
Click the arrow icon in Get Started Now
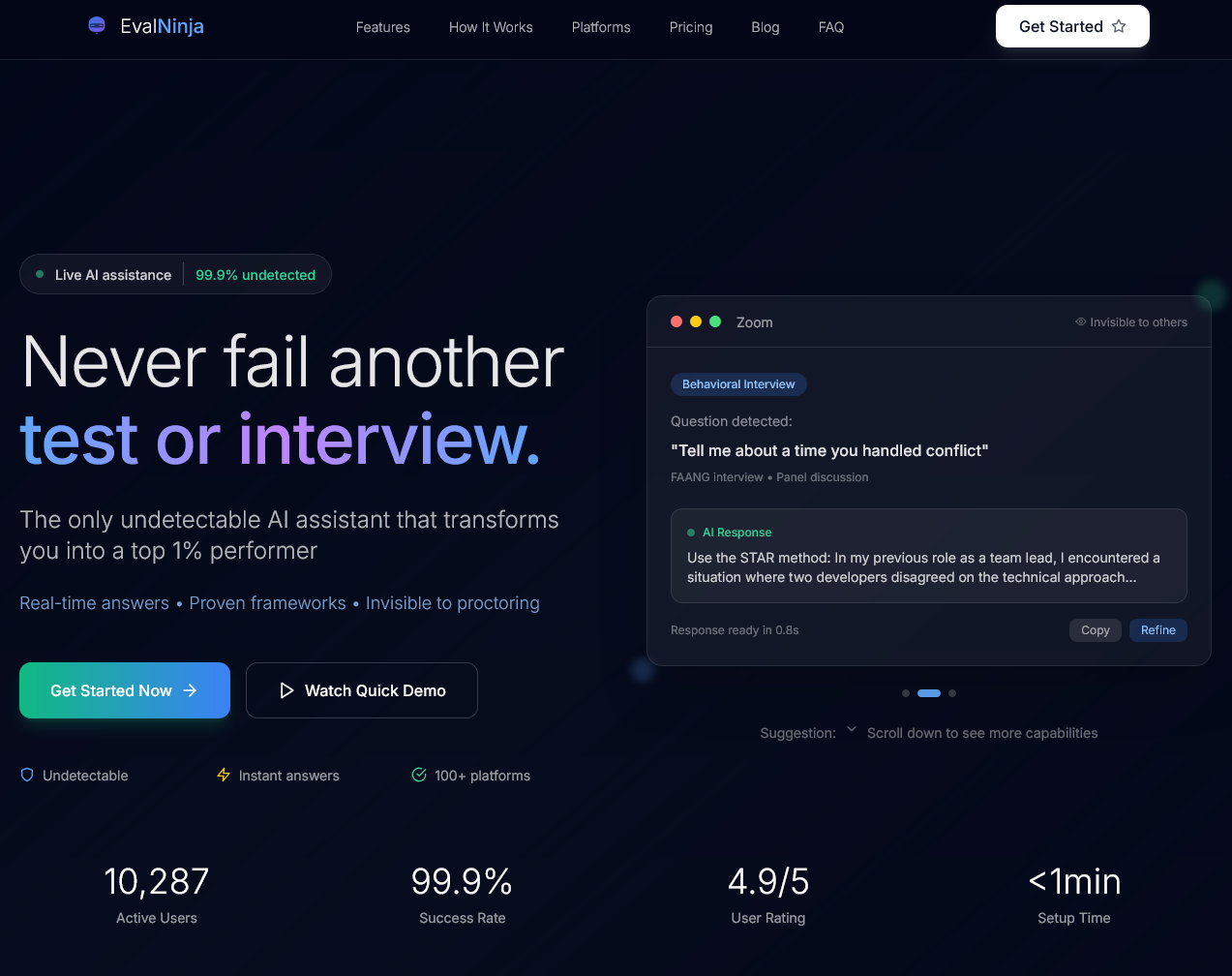[x=191, y=690]
